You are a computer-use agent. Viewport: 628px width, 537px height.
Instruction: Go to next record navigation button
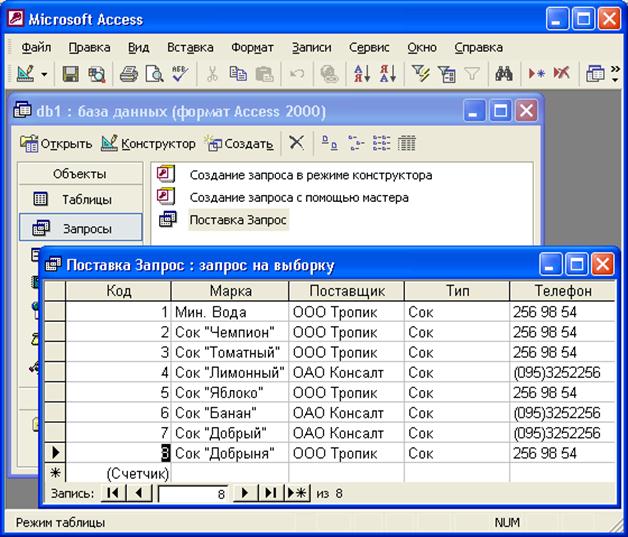[245, 493]
